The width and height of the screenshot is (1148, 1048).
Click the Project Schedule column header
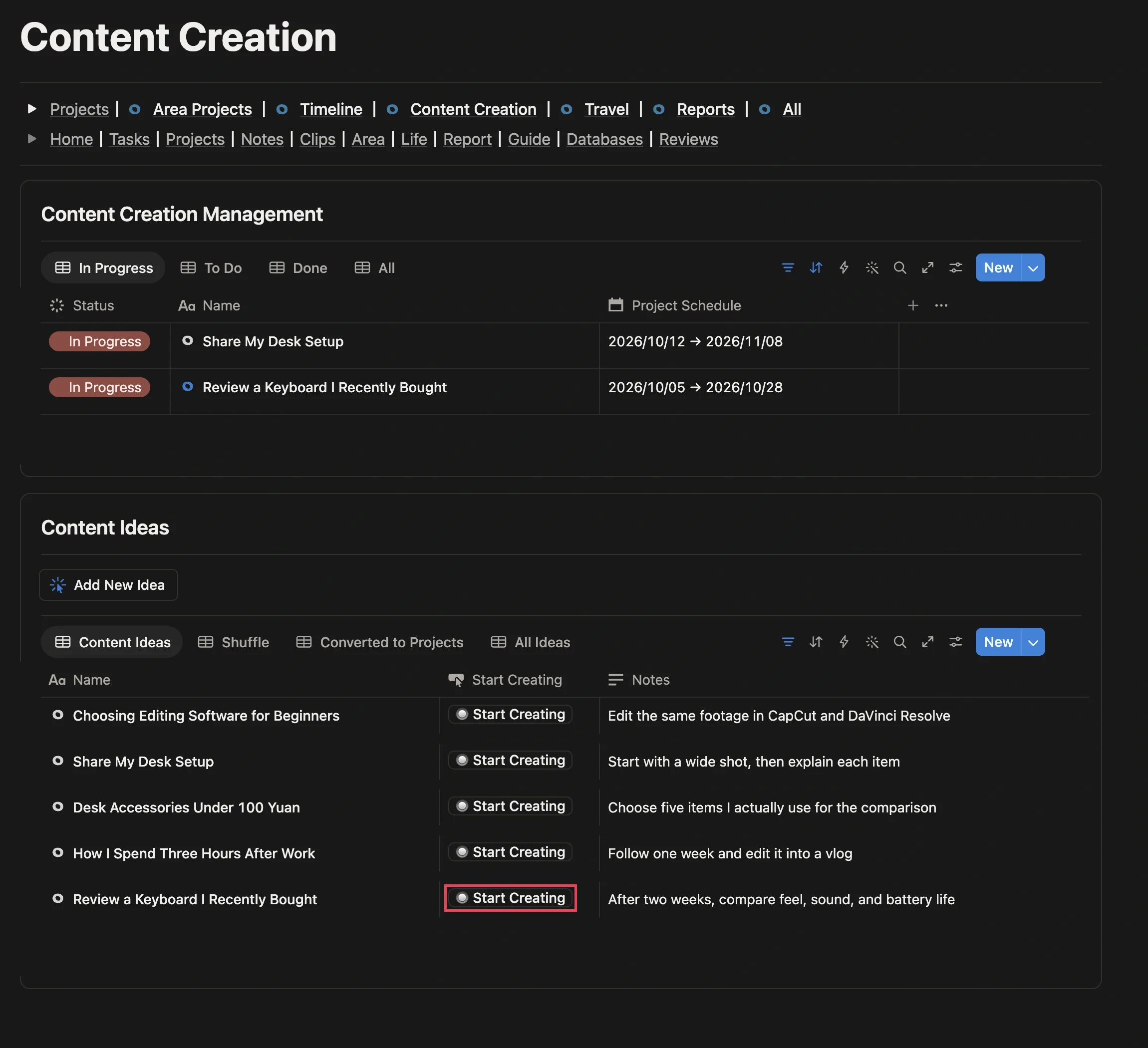[675, 306]
